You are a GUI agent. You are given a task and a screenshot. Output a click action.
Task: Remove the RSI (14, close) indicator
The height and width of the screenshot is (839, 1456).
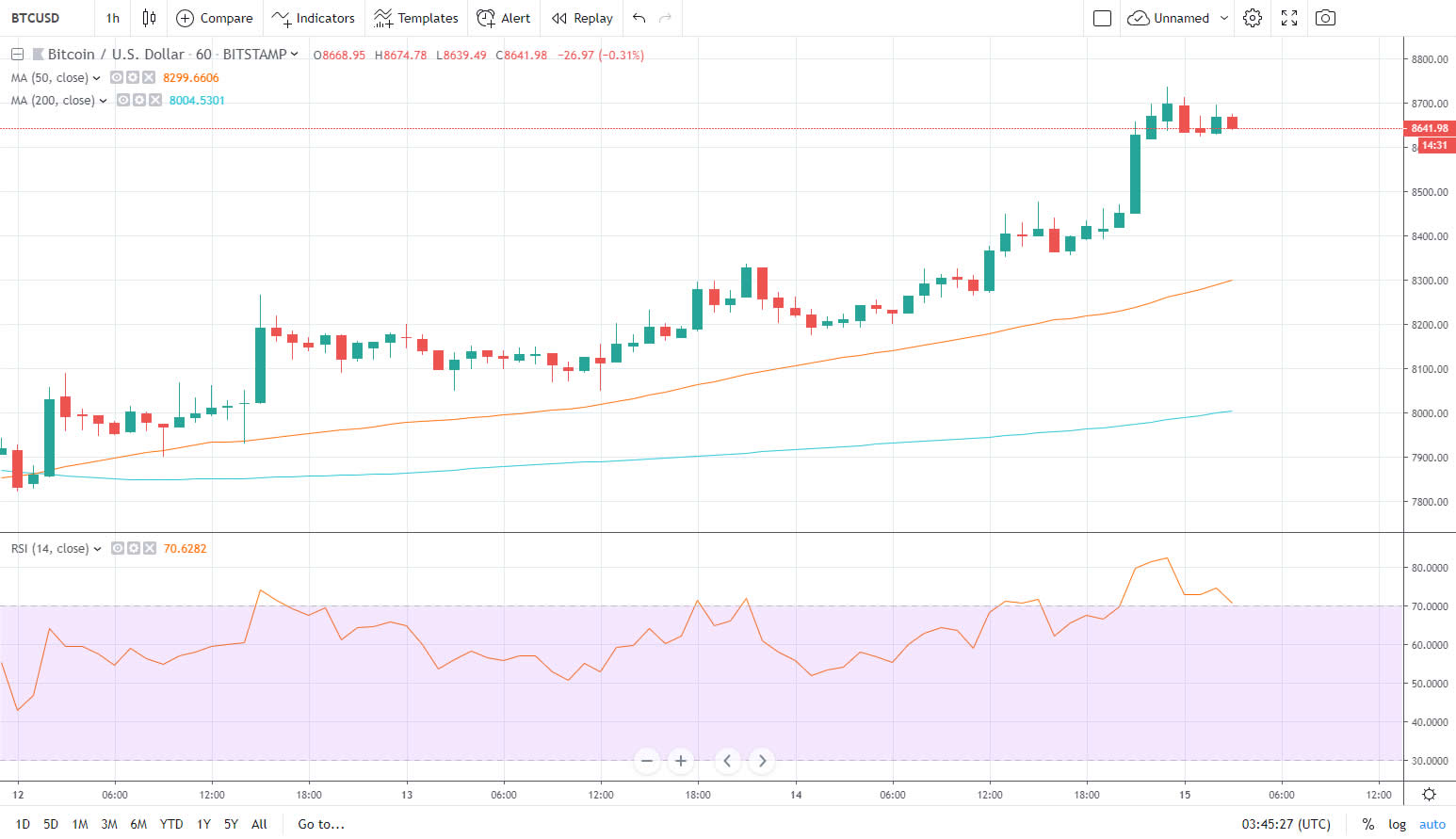point(150,548)
